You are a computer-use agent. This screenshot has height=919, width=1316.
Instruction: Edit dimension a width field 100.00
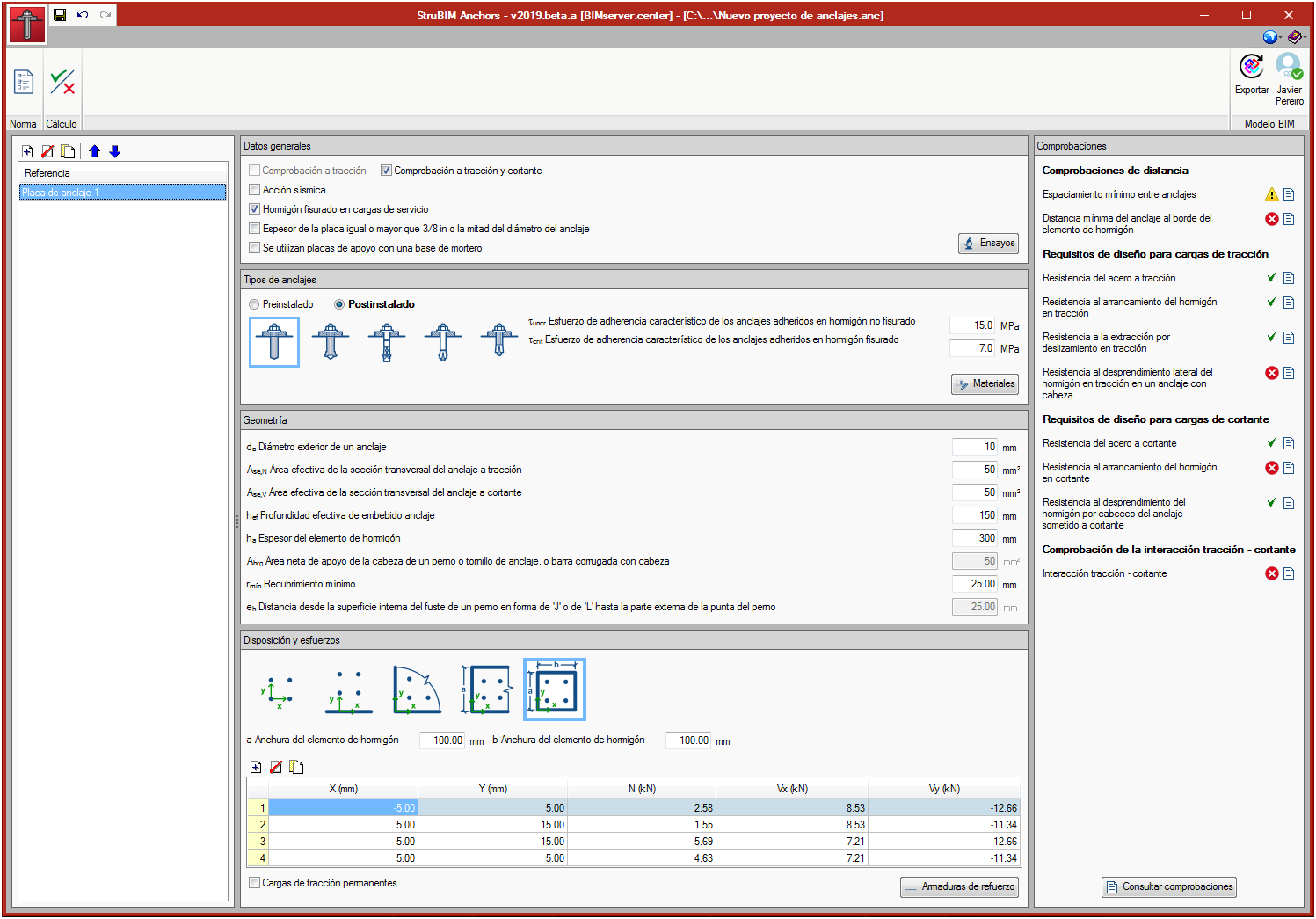coord(442,740)
